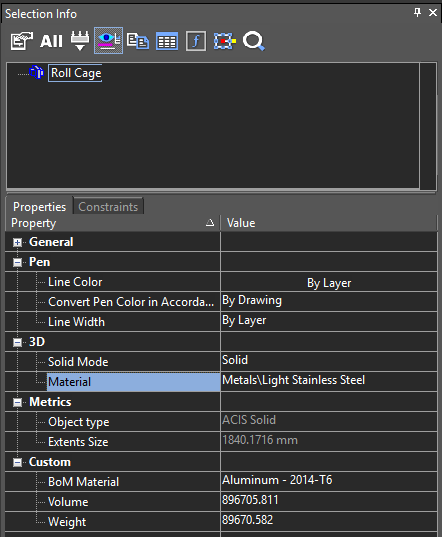Click the magnifier search icon
Image resolution: width=442 pixels, height=537 pixels.
coord(254,41)
